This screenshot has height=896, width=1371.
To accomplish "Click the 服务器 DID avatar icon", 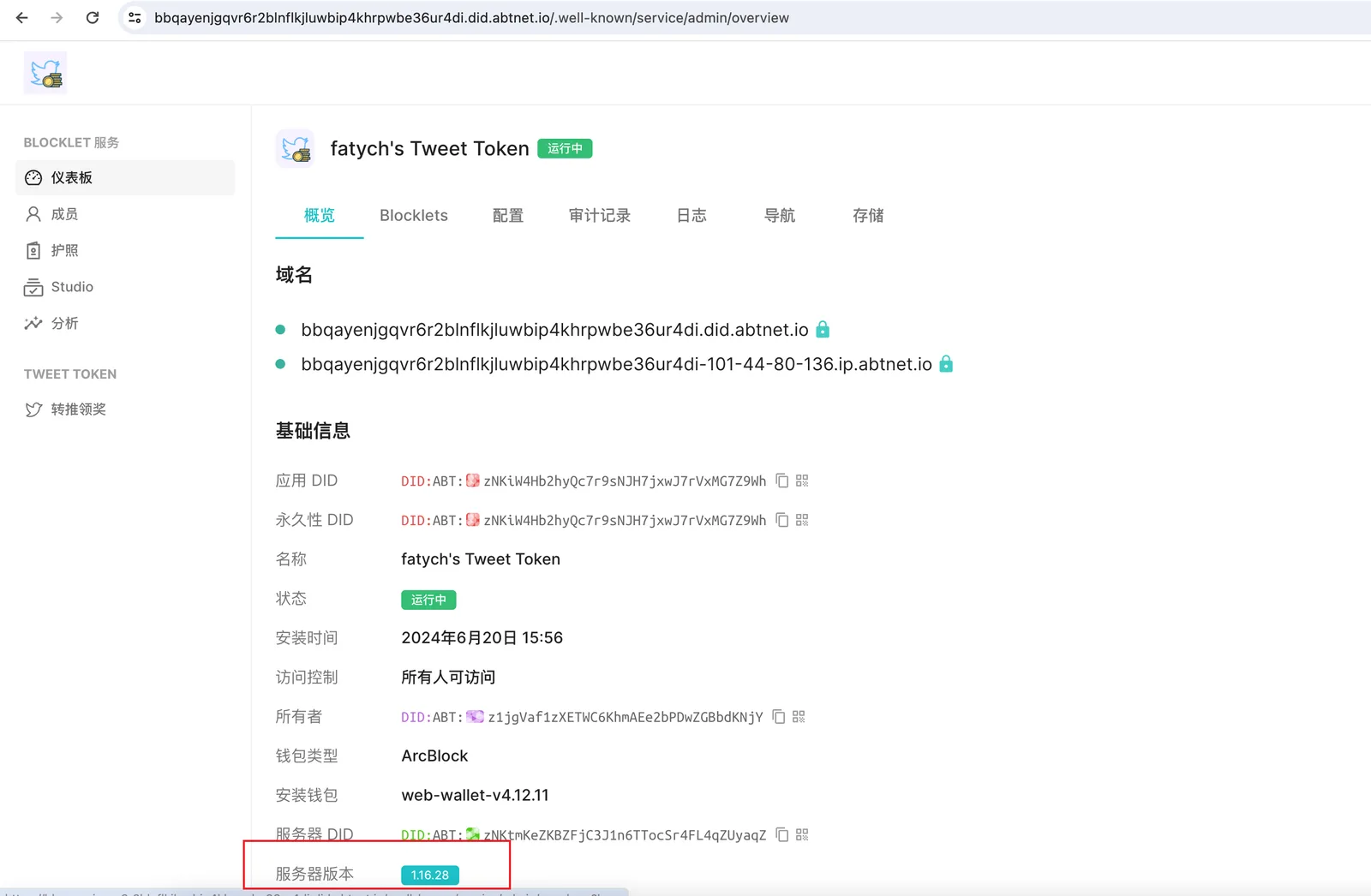I will coord(473,834).
